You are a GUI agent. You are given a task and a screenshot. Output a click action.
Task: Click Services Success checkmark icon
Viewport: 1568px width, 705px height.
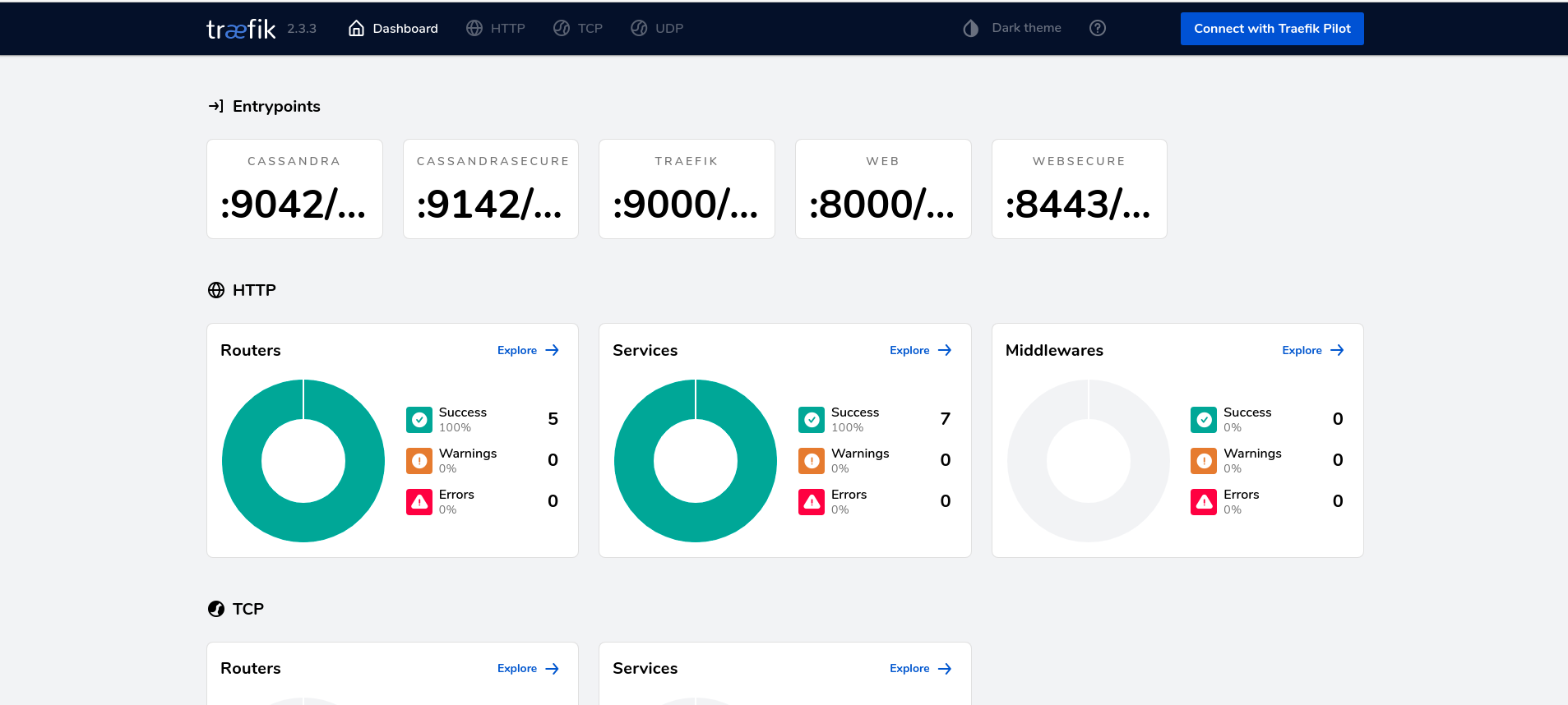pos(812,420)
